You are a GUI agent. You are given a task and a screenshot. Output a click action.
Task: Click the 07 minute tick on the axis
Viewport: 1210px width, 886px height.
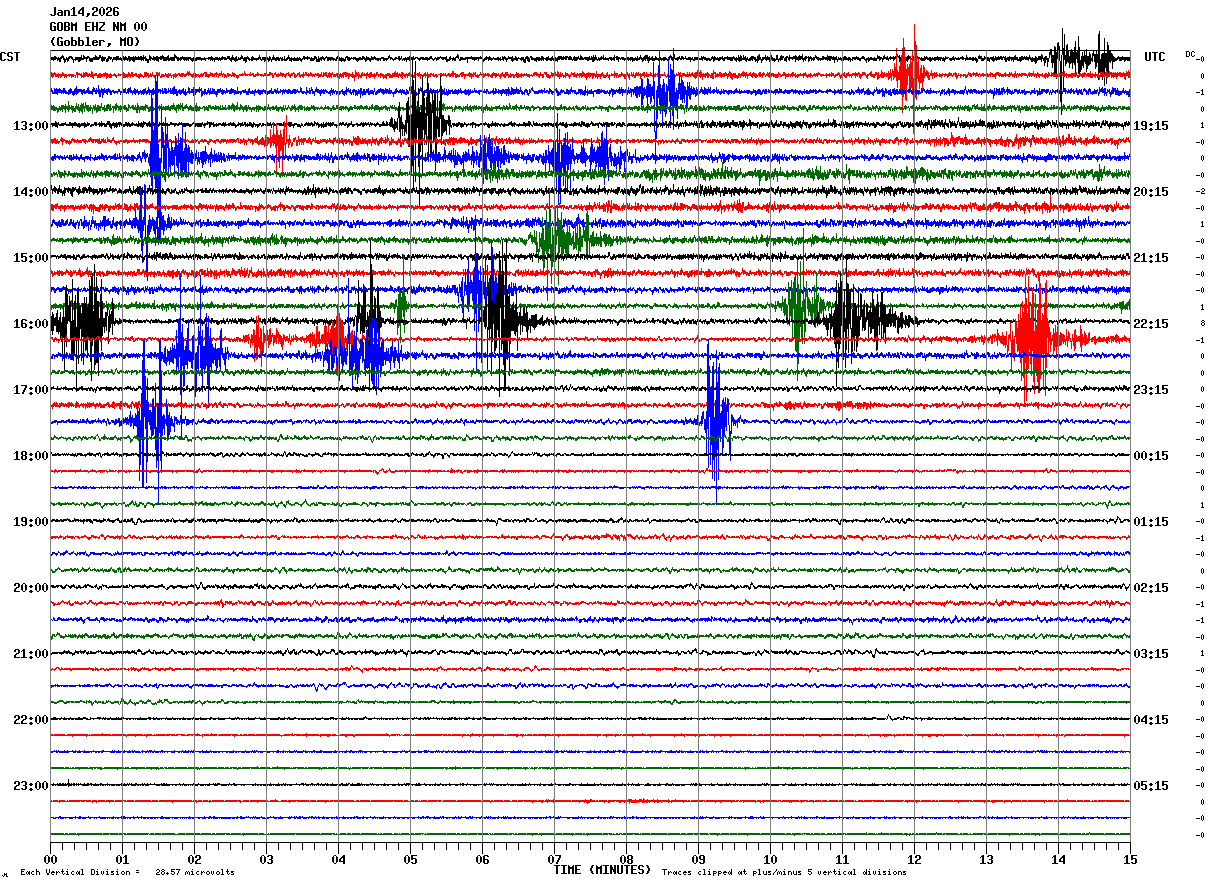tap(554, 859)
